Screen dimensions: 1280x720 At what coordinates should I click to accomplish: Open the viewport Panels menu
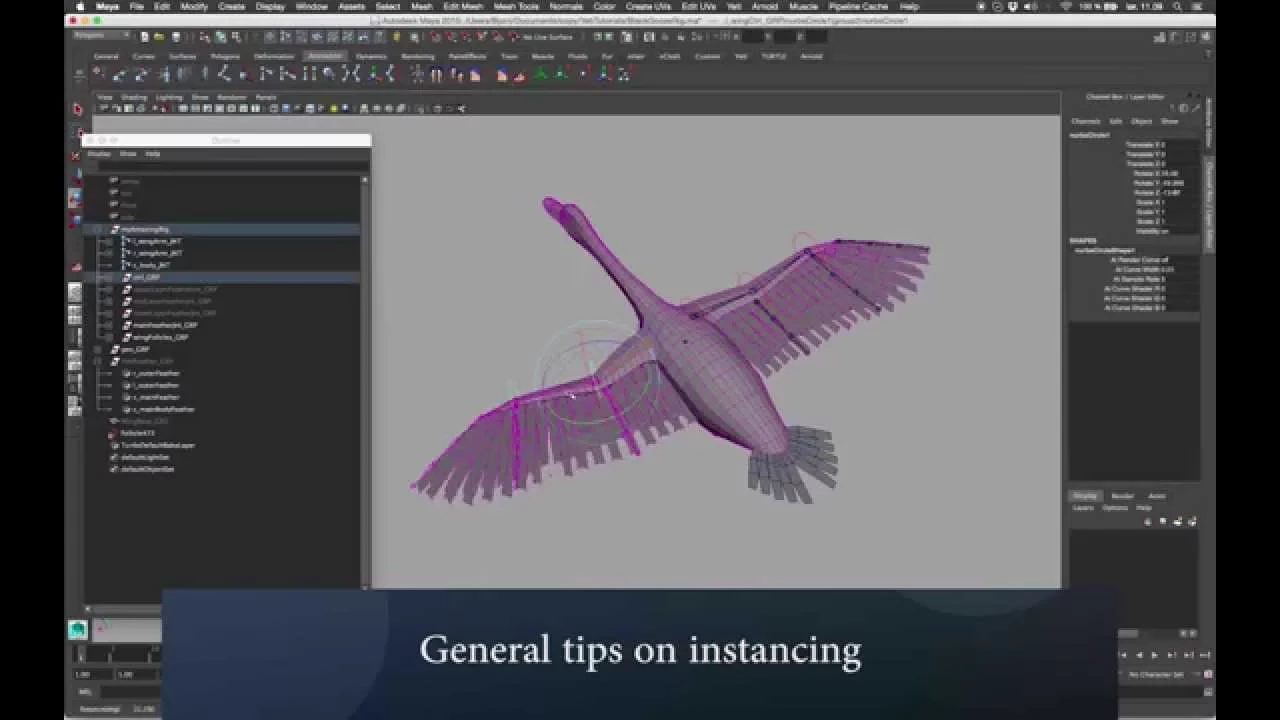pyautogui.click(x=265, y=97)
